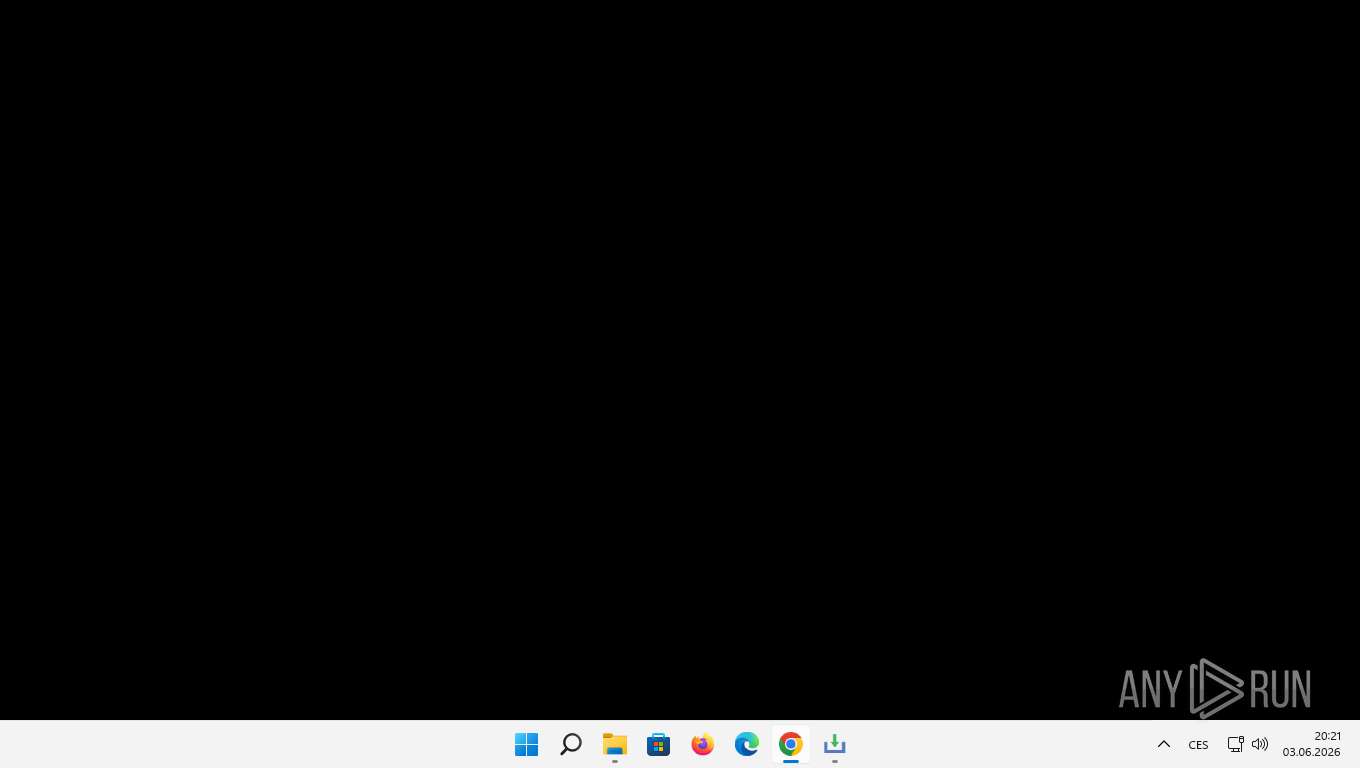Open Microsoft Edge from the taskbar
This screenshot has height=768, width=1360.
[747, 744]
